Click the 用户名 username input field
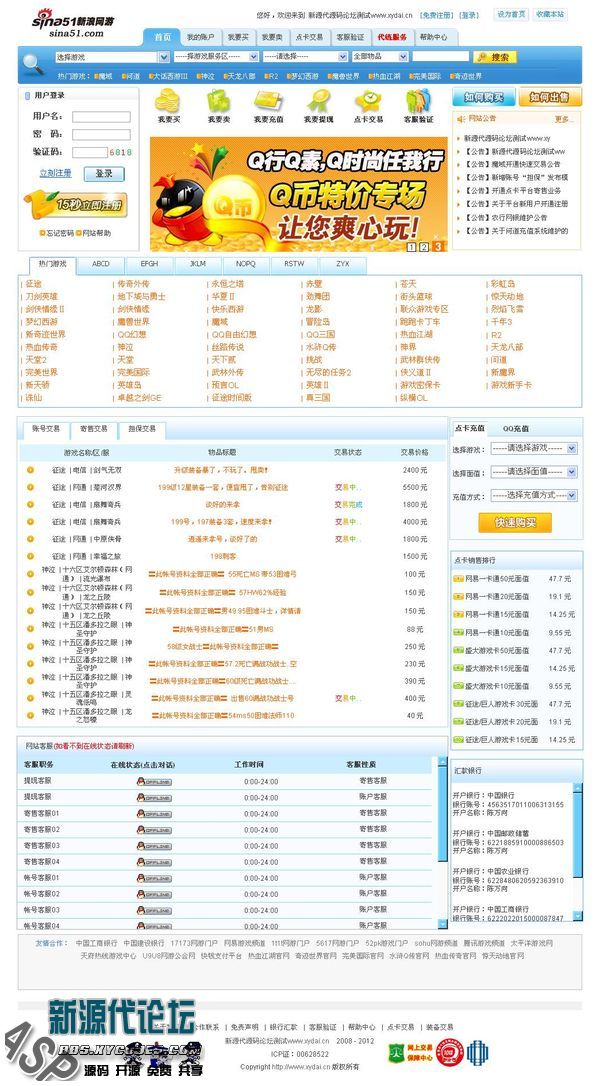 click(x=100, y=116)
